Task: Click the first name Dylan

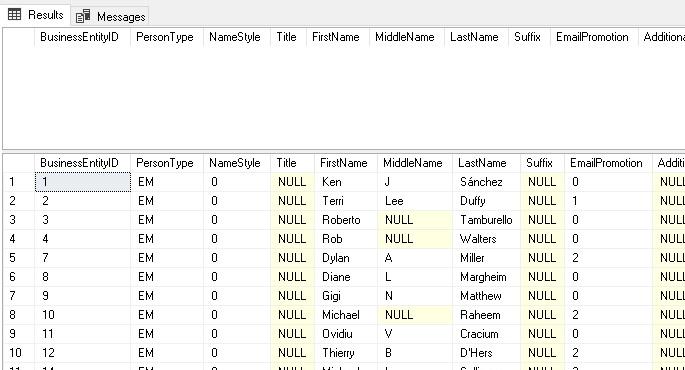Action: coord(336,258)
